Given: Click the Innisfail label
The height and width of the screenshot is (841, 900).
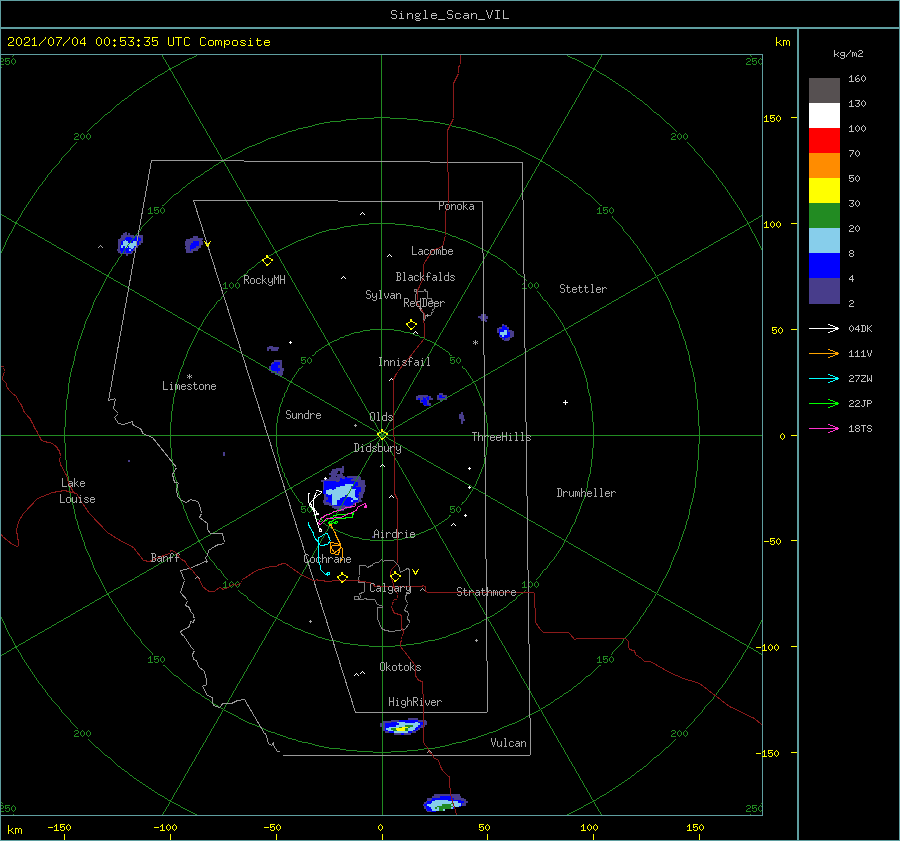Looking at the screenshot, I should 404,362.
